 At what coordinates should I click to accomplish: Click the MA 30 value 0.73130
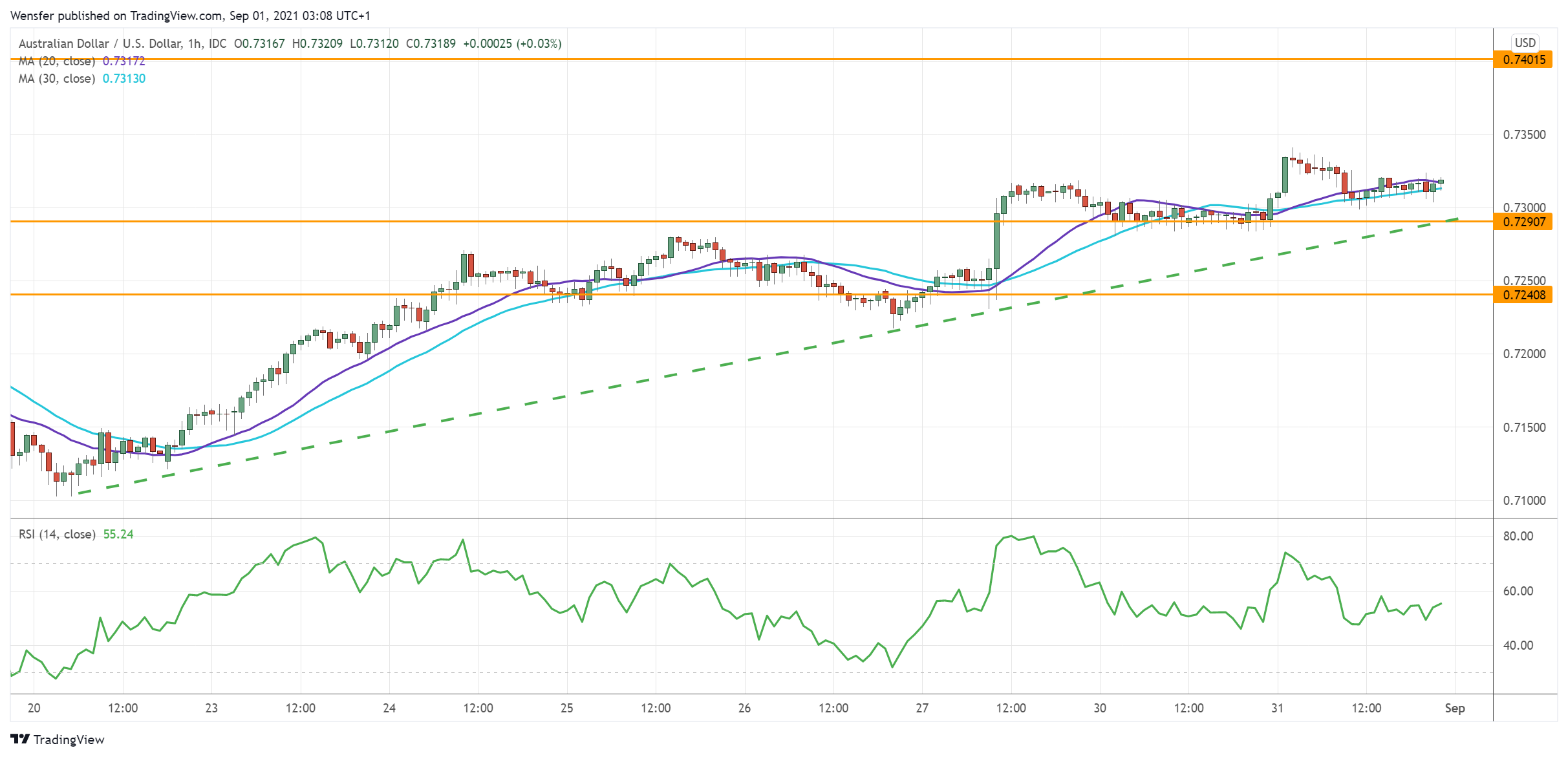click(124, 79)
